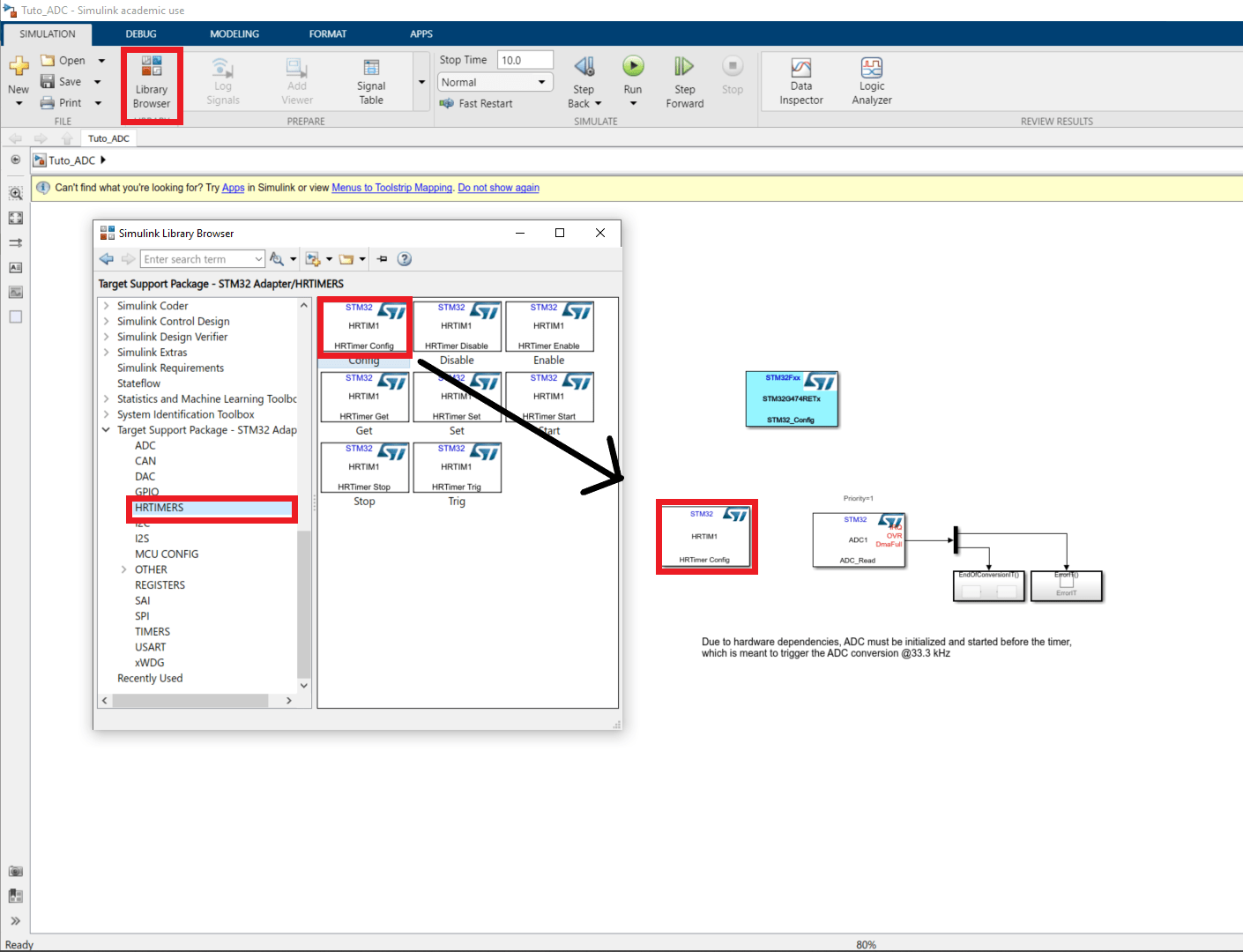Select the HRTimer Get library block
1243x952 pixels.
point(364,397)
